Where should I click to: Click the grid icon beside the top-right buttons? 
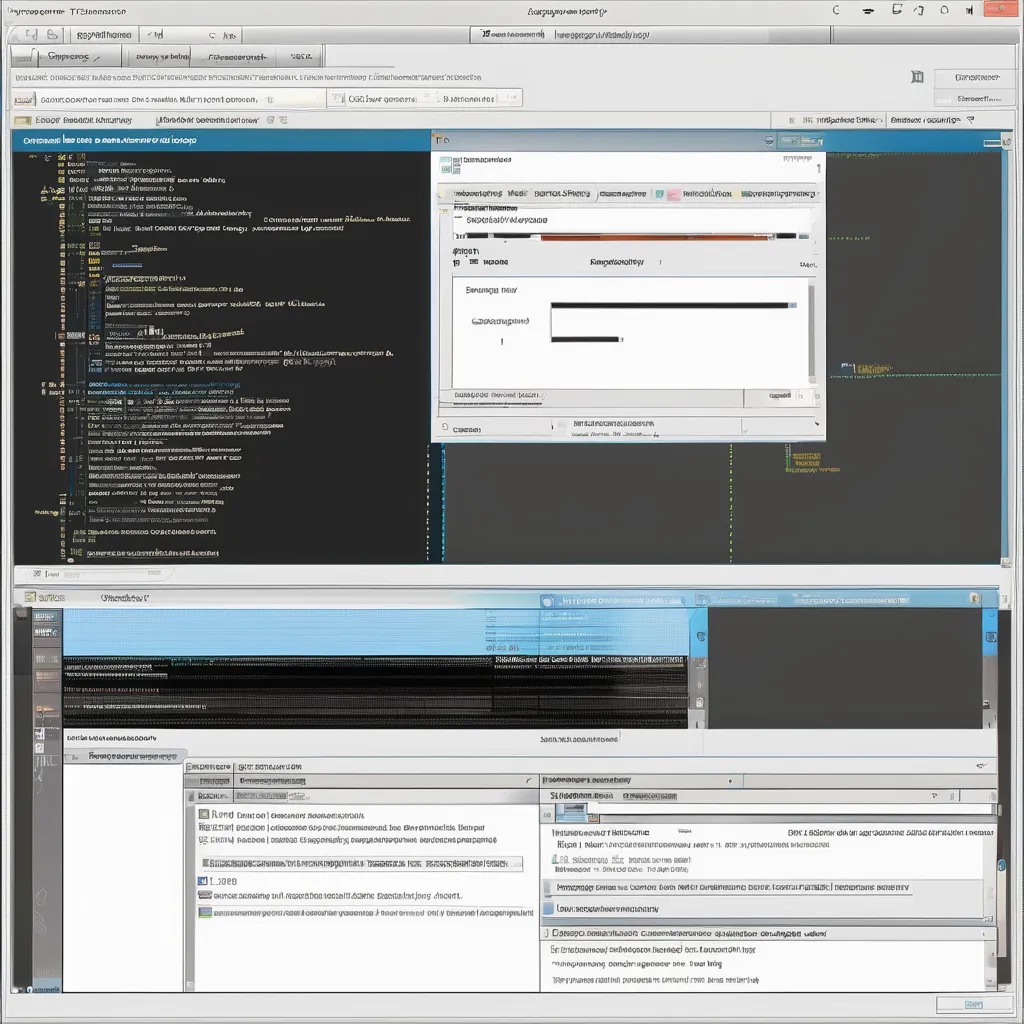pyautogui.click(x=917, y=77)
